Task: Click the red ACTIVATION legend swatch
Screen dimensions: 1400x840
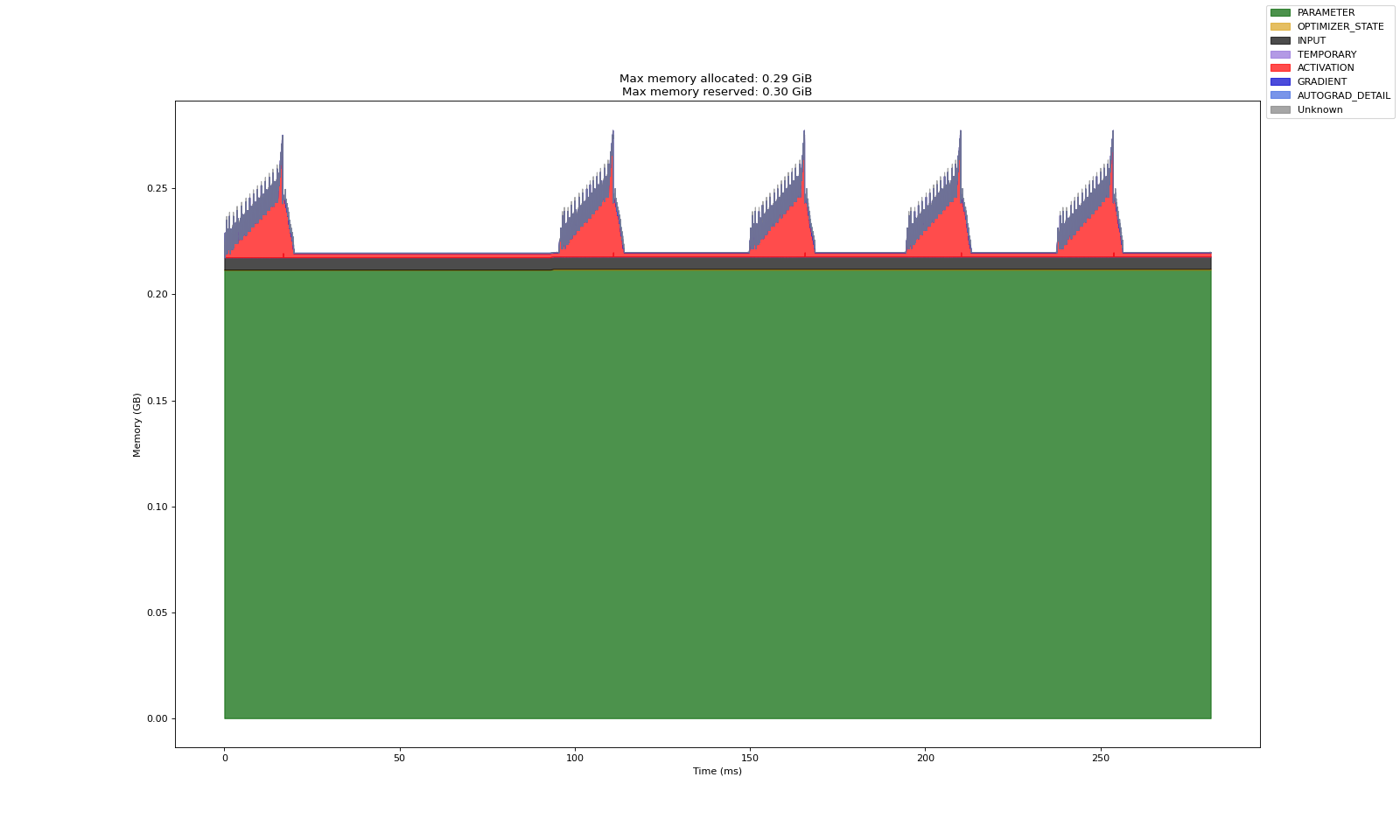Action: point(1280,68)
